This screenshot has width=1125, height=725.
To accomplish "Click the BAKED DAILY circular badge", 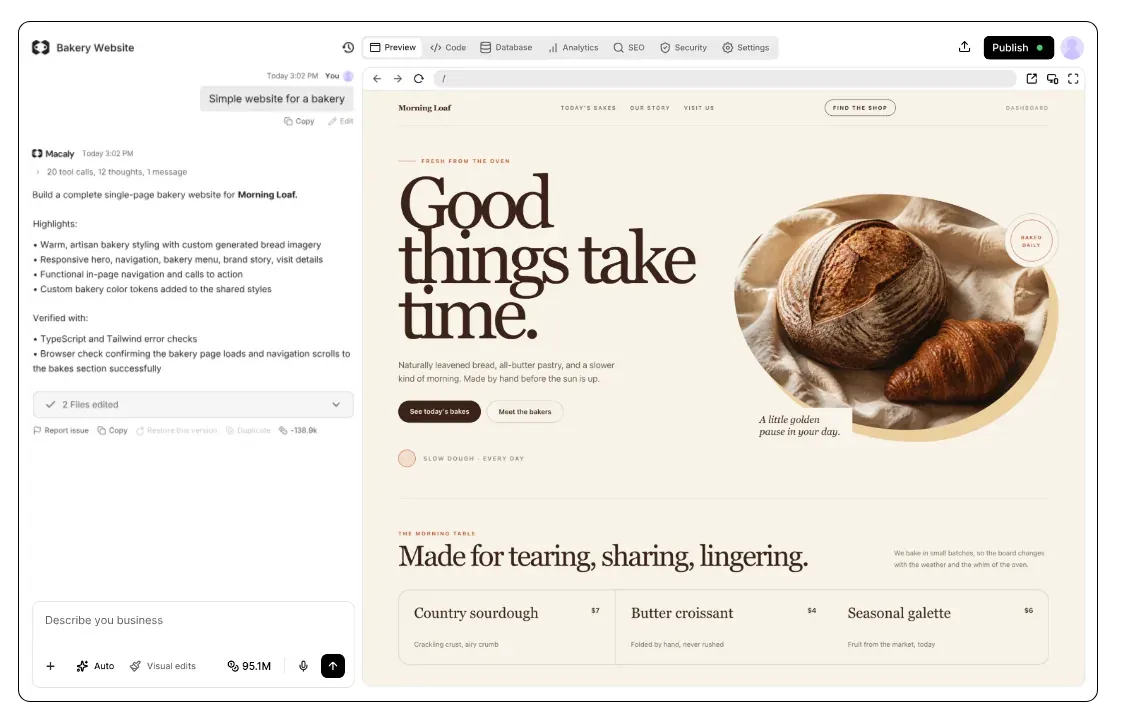I will (1031, 241).
